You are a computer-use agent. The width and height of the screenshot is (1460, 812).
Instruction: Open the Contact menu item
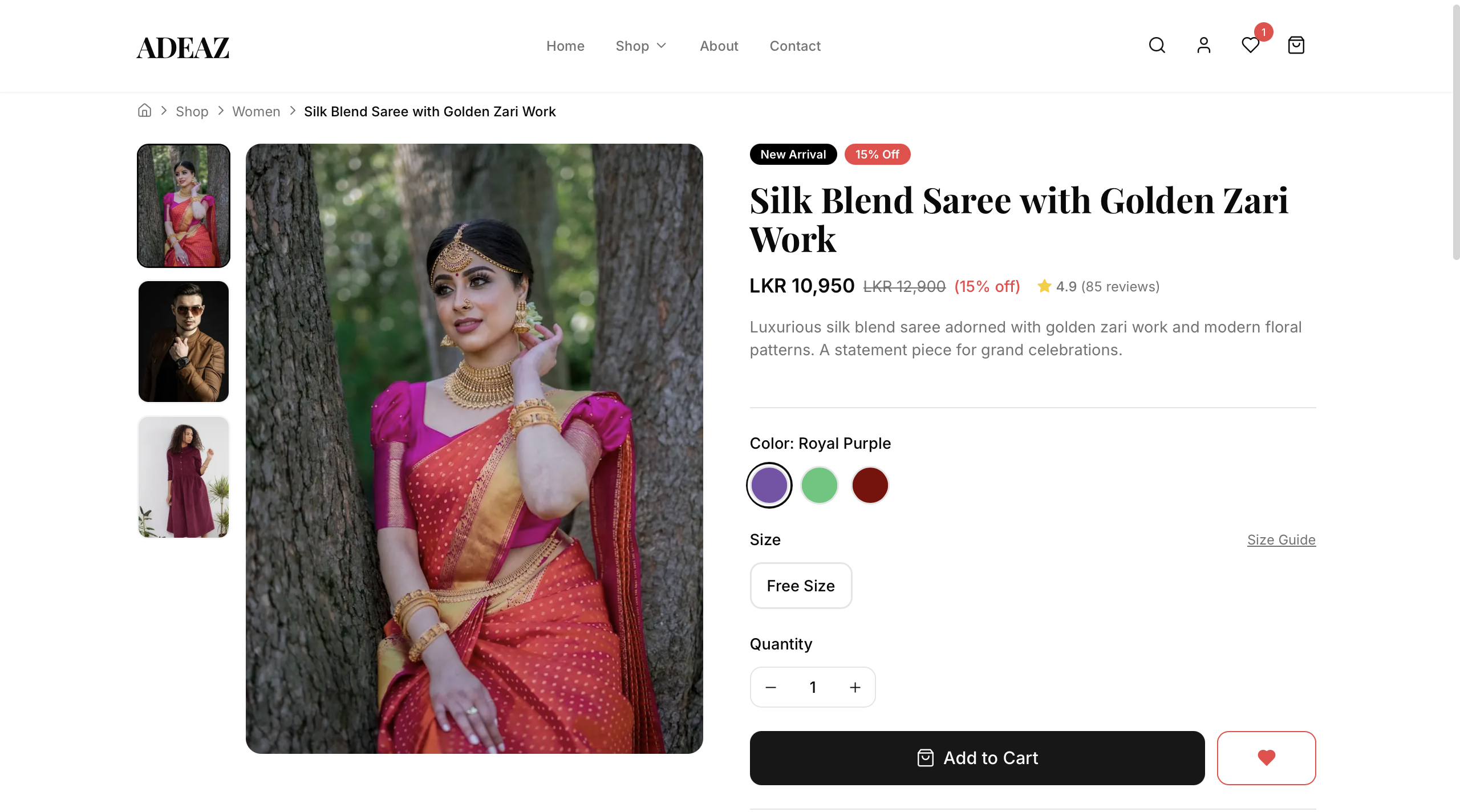coord(795,46)
